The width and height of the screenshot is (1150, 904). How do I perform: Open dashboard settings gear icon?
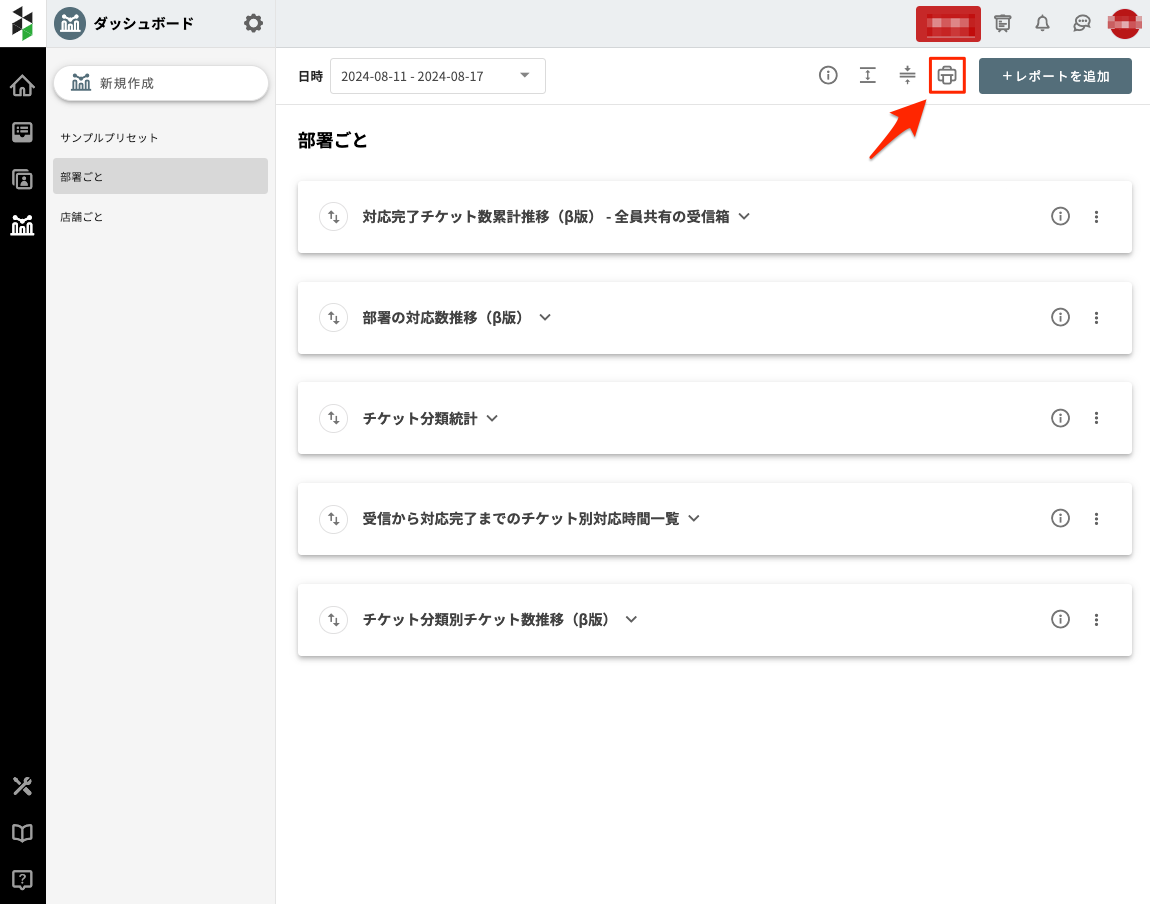click(254, 23)
